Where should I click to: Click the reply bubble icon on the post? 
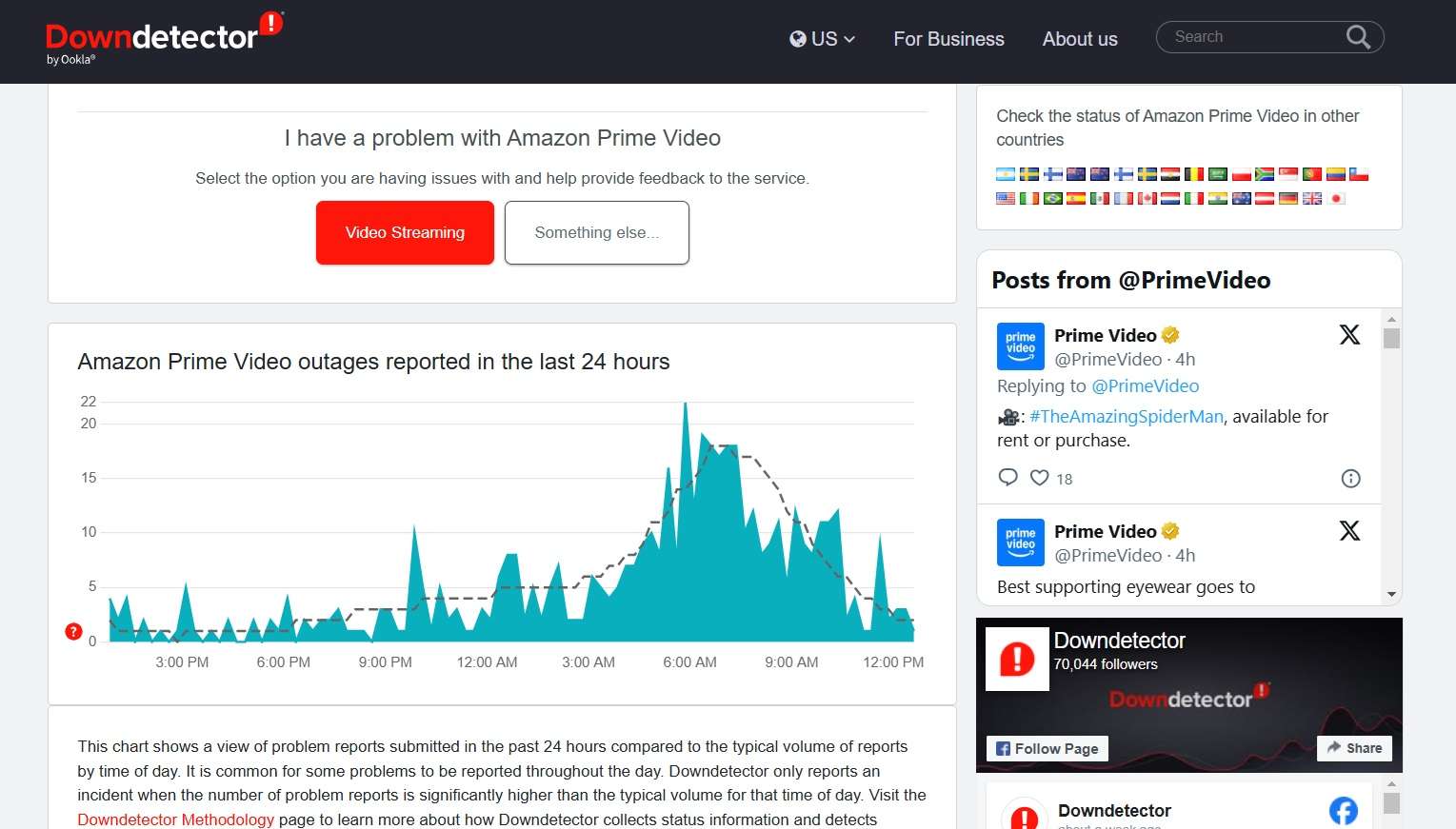coord(1007,477)
